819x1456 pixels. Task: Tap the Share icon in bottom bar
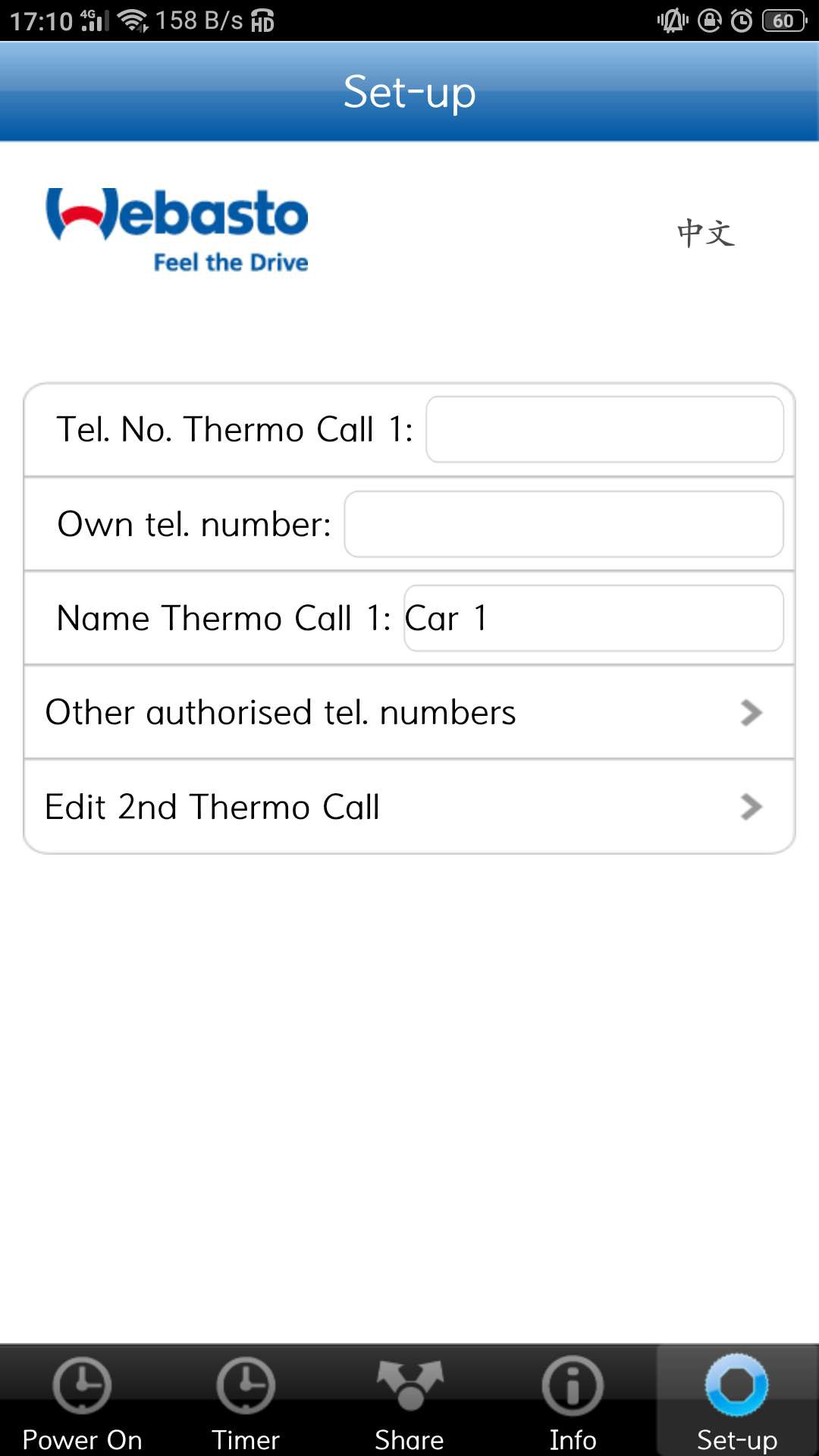[409, 1395]
